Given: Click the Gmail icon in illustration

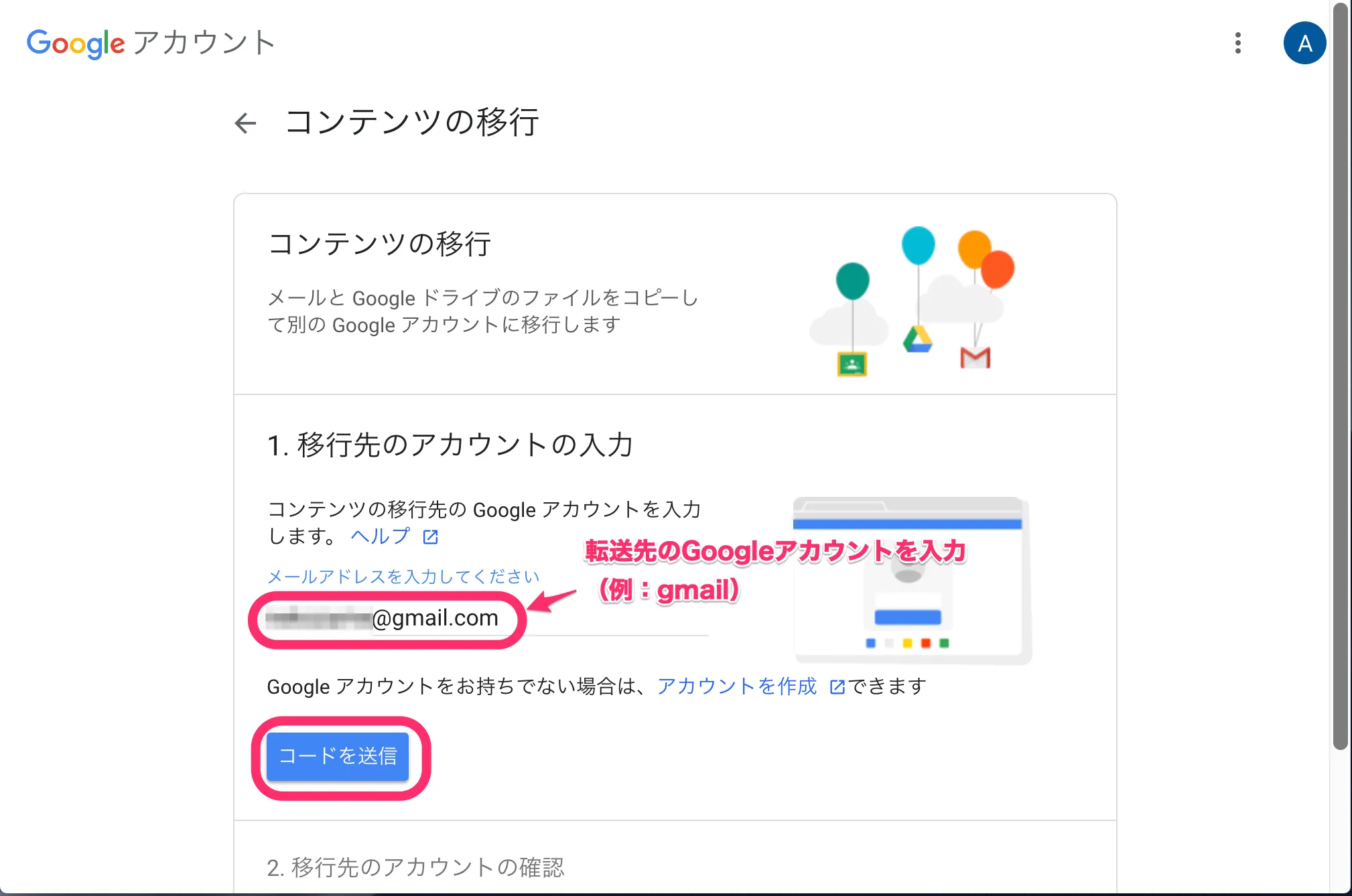Looking at the screenshot, I should (975, 358).
